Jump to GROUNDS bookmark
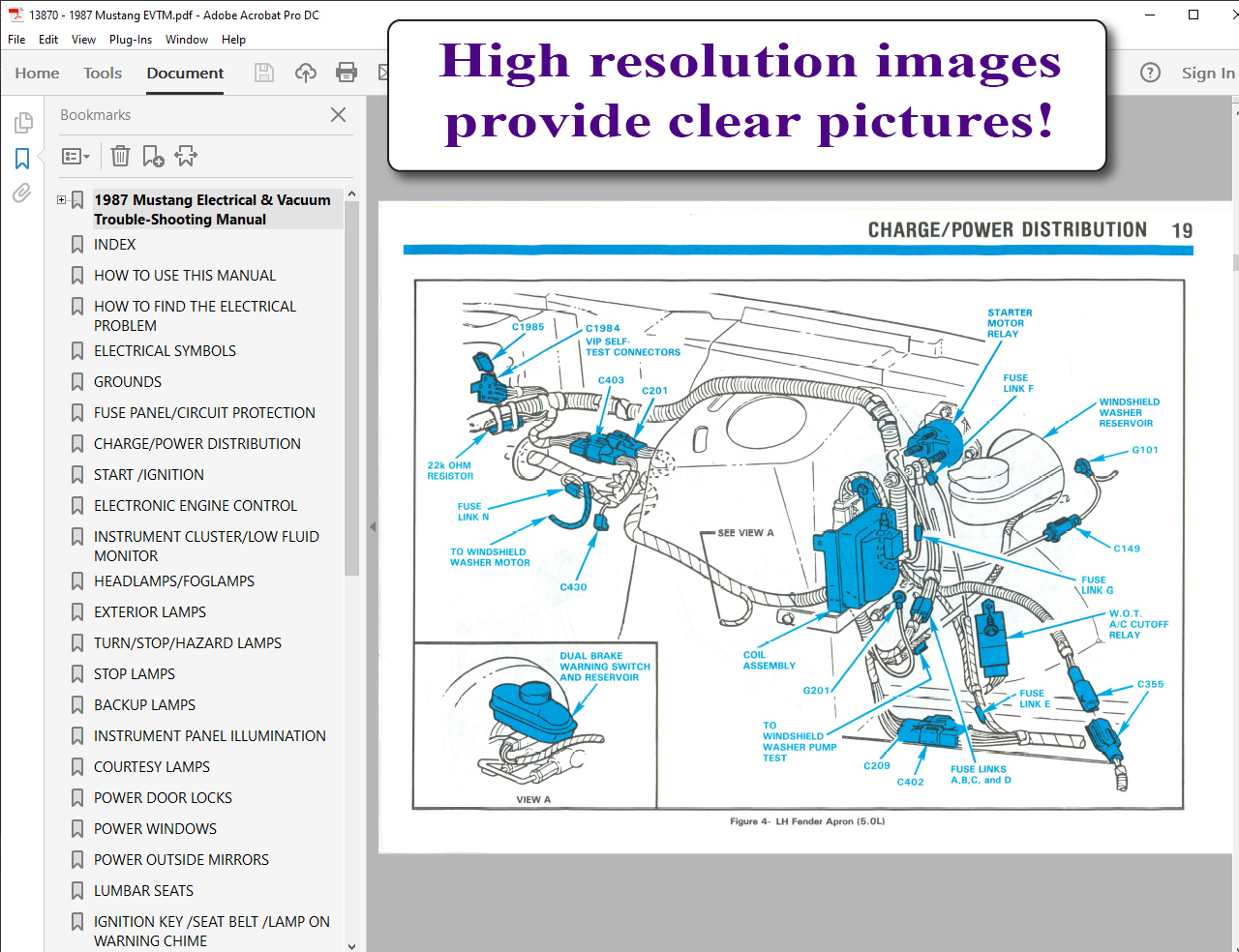This screenshot has height=952, width=1239. coord(128,382)
